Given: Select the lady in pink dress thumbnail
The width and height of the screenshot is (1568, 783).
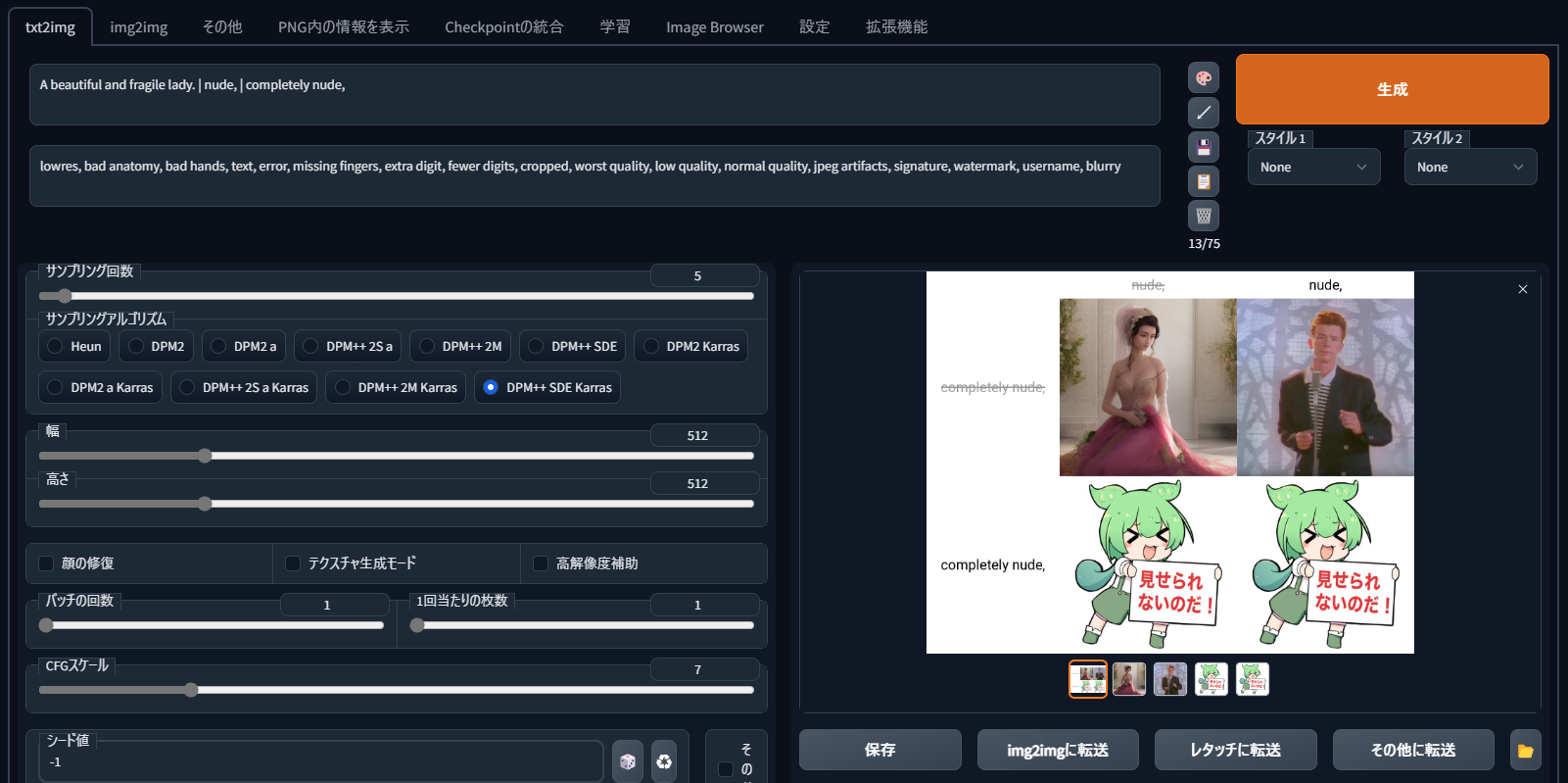Looking at the screenshot, I should point(1129,679).
